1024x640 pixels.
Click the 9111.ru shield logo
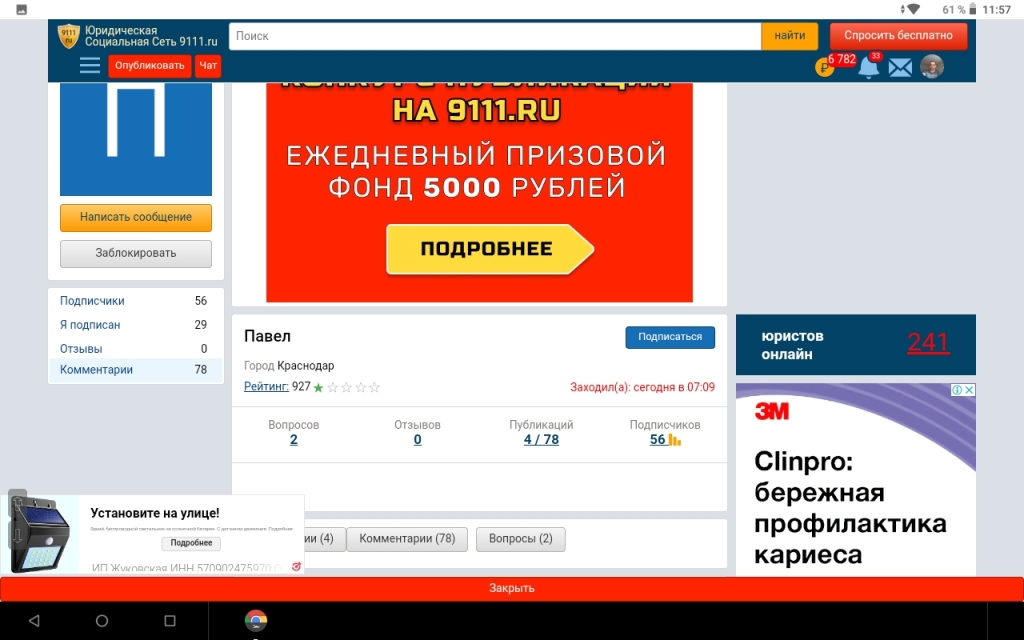[x=68, y=36]
